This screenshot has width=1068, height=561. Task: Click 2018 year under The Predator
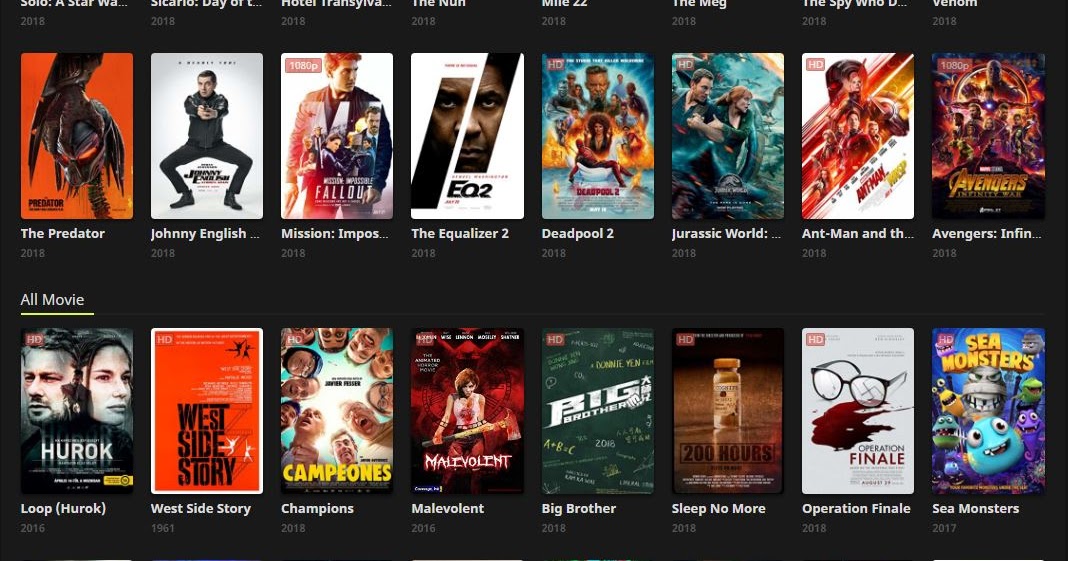[x=33, y=253]
